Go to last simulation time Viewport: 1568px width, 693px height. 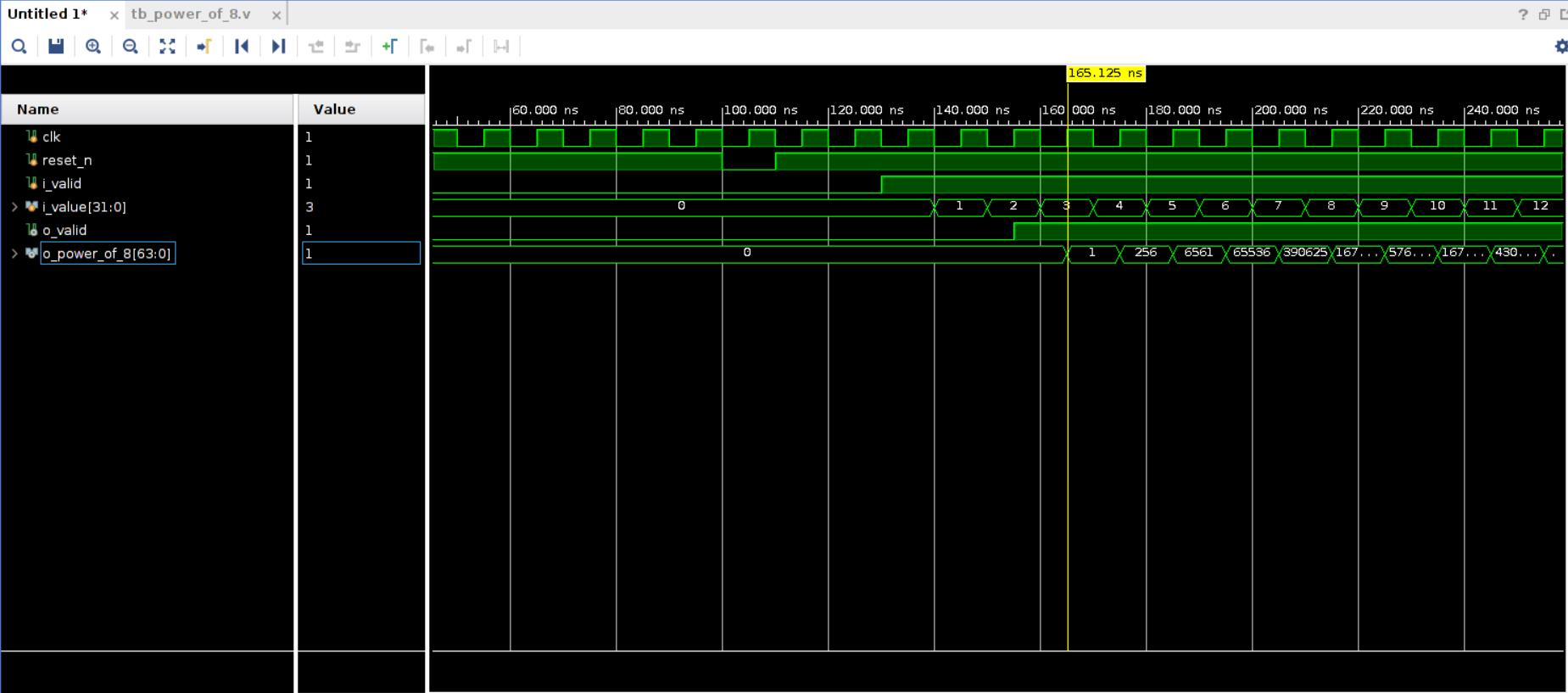[278, 47]
